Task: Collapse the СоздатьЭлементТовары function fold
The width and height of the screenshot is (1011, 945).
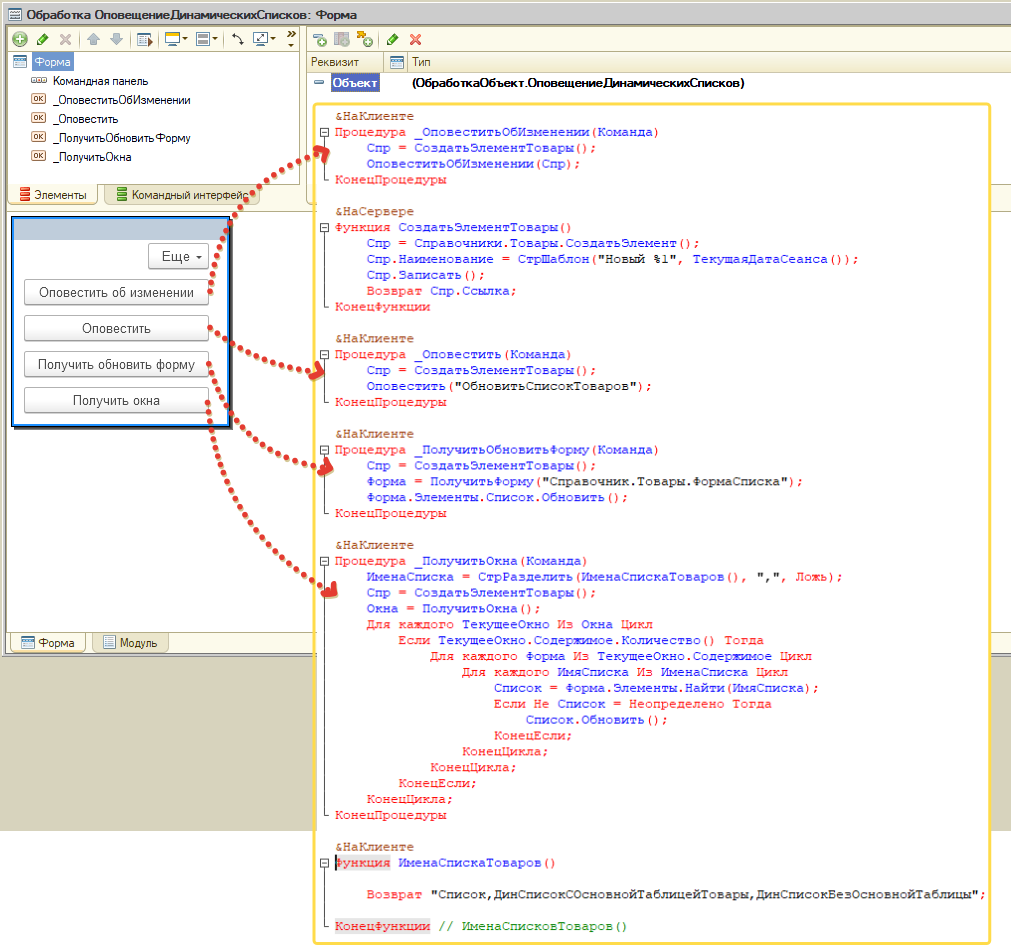Action: 324,228
